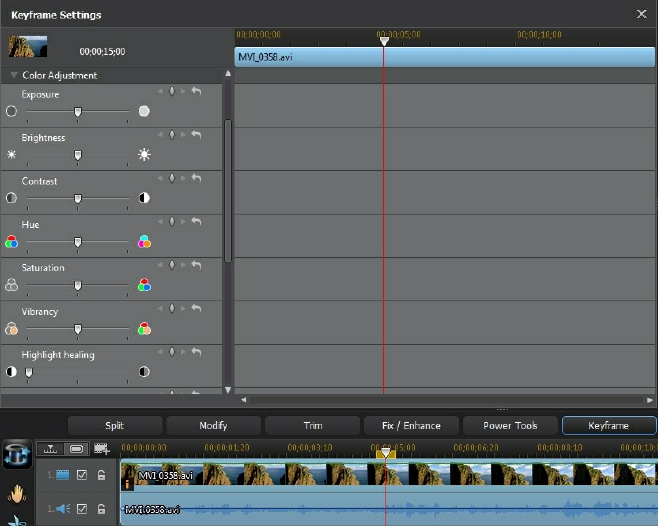Go to previous Hue keyframe
The width and height of the screenshot is (658, 526).
point(160,222)
